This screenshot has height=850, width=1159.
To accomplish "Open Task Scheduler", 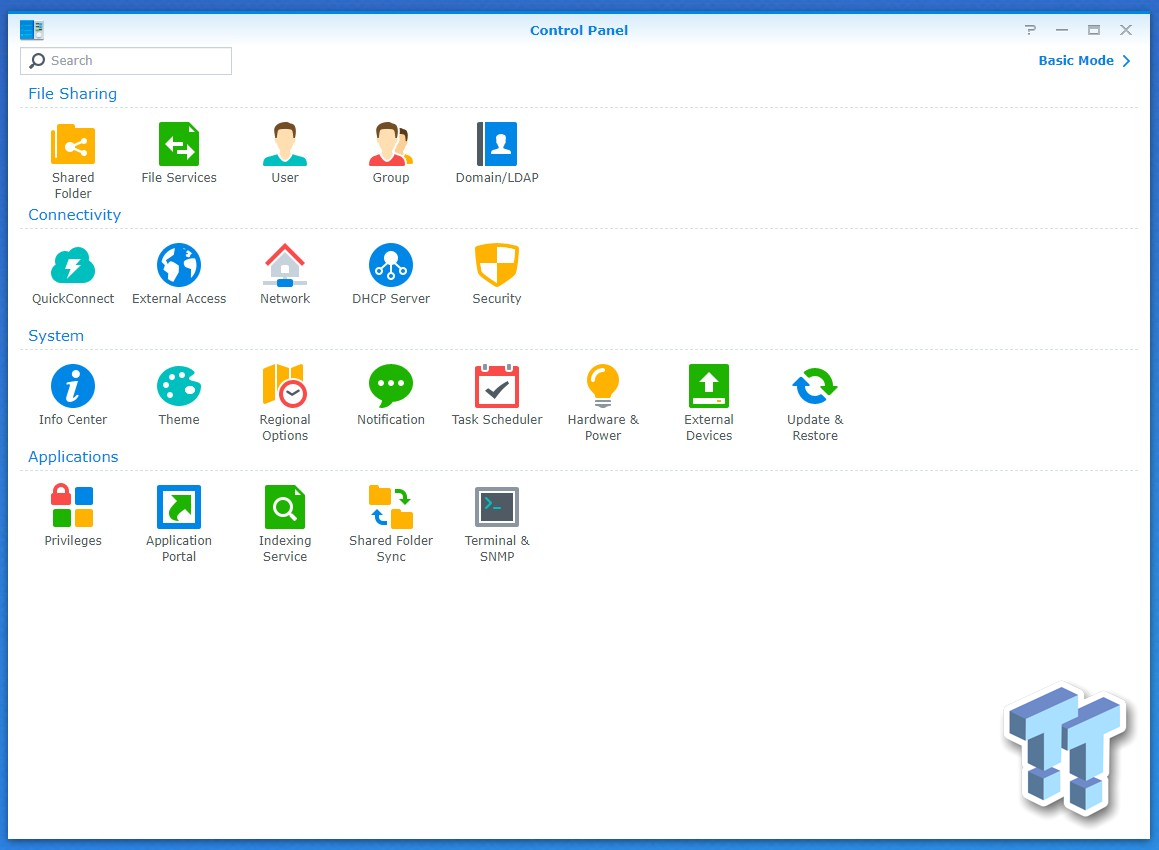I will click(497, 387).
